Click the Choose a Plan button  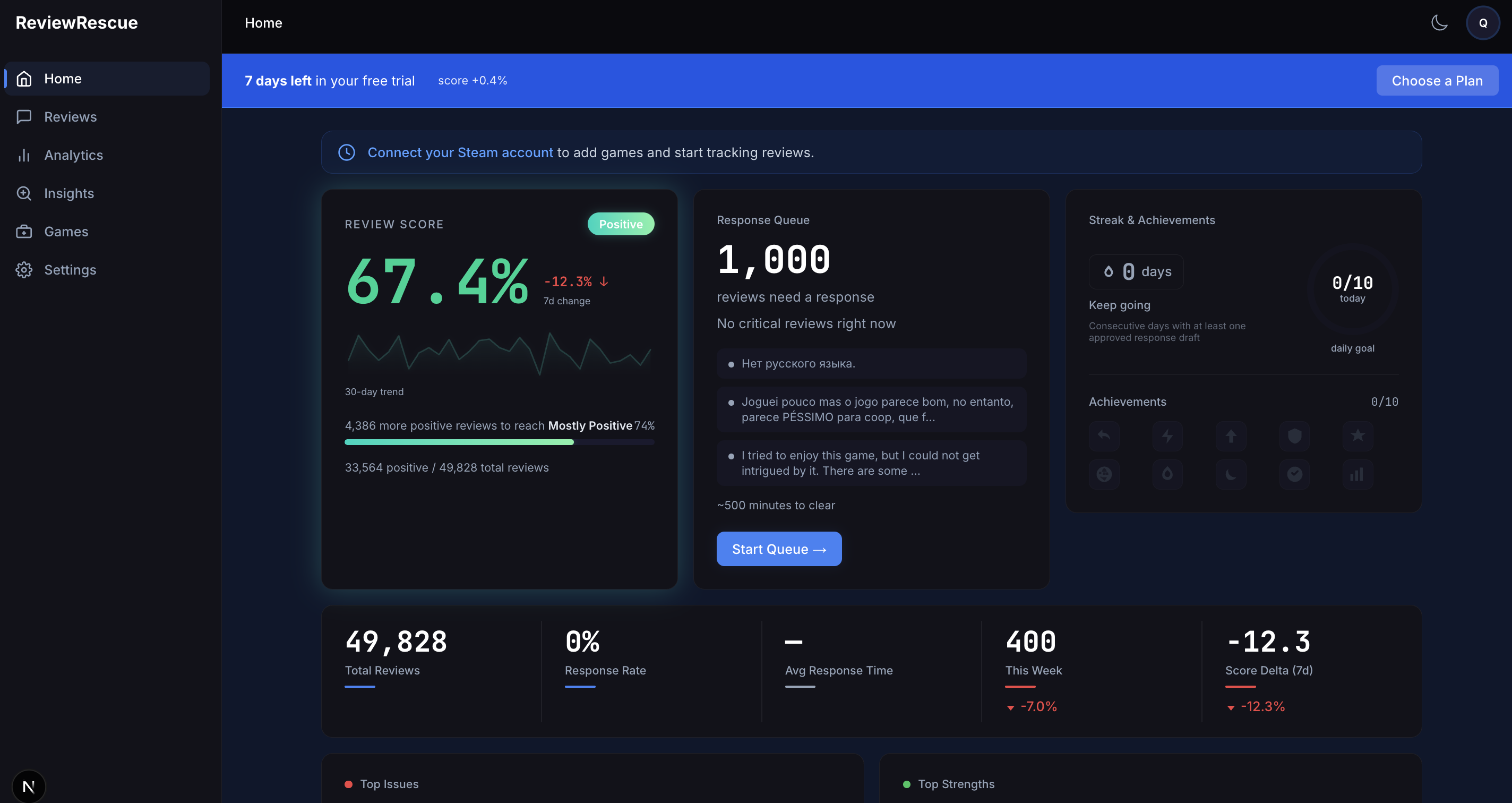[x=1437, y=80]
